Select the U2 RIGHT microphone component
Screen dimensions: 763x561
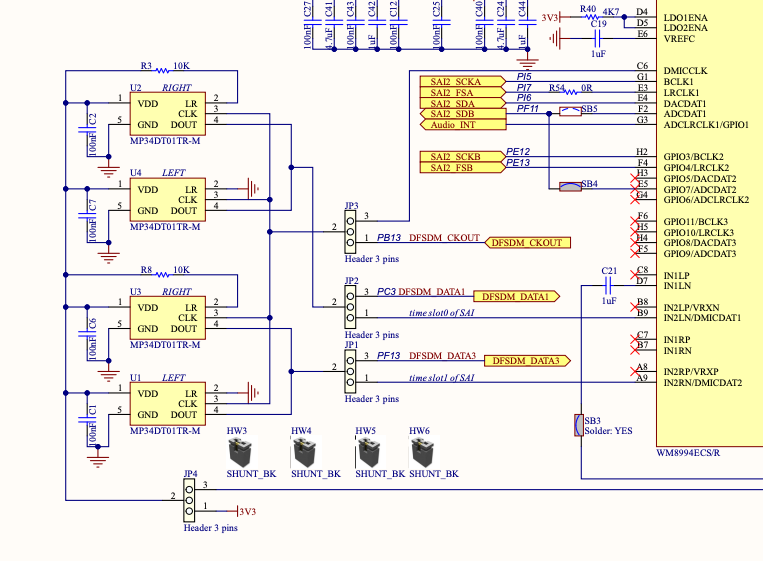[x=167, y=113]
